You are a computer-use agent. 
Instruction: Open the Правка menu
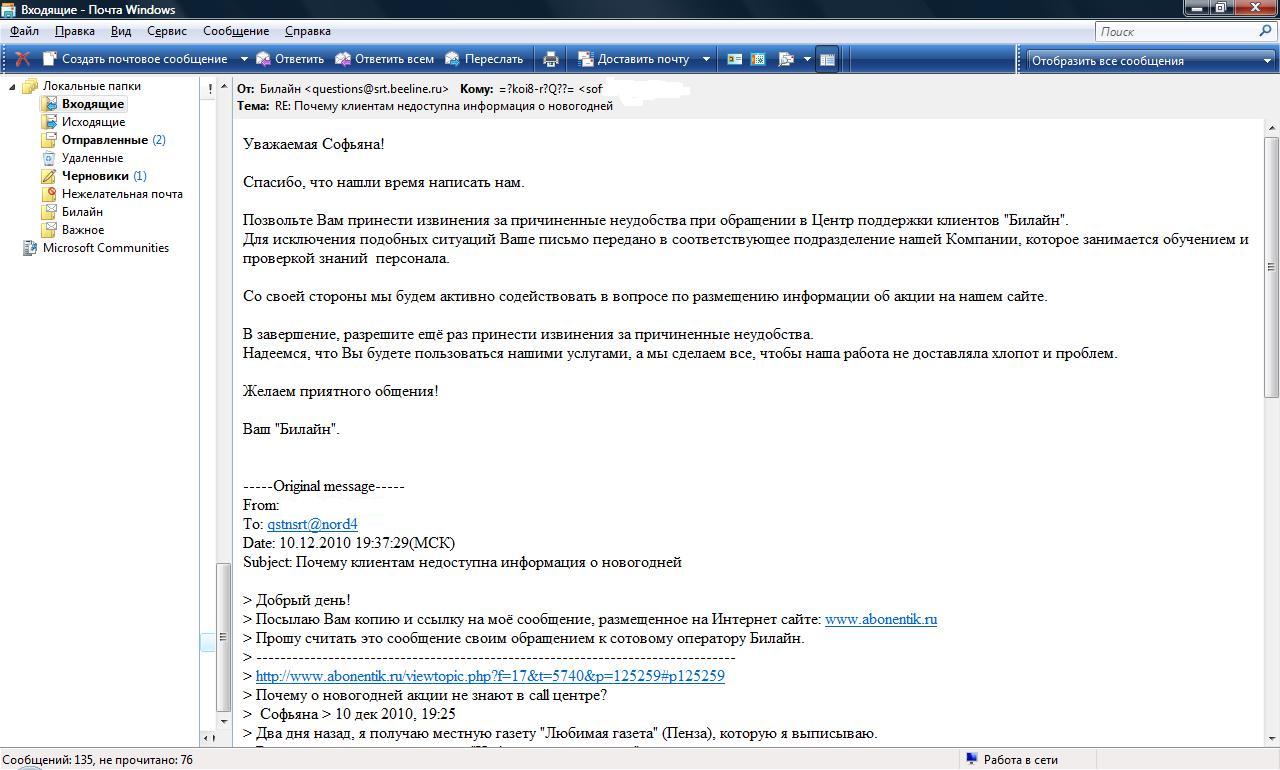pyautogui.click(x=75, y=31)
